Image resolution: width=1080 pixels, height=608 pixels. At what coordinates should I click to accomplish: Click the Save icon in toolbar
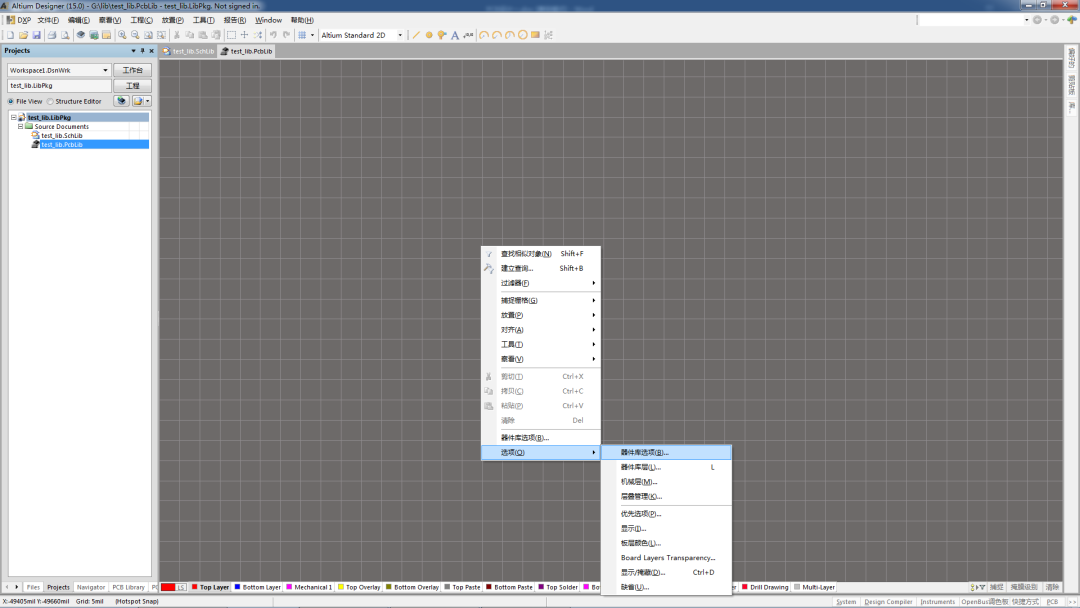pos(37,35)
